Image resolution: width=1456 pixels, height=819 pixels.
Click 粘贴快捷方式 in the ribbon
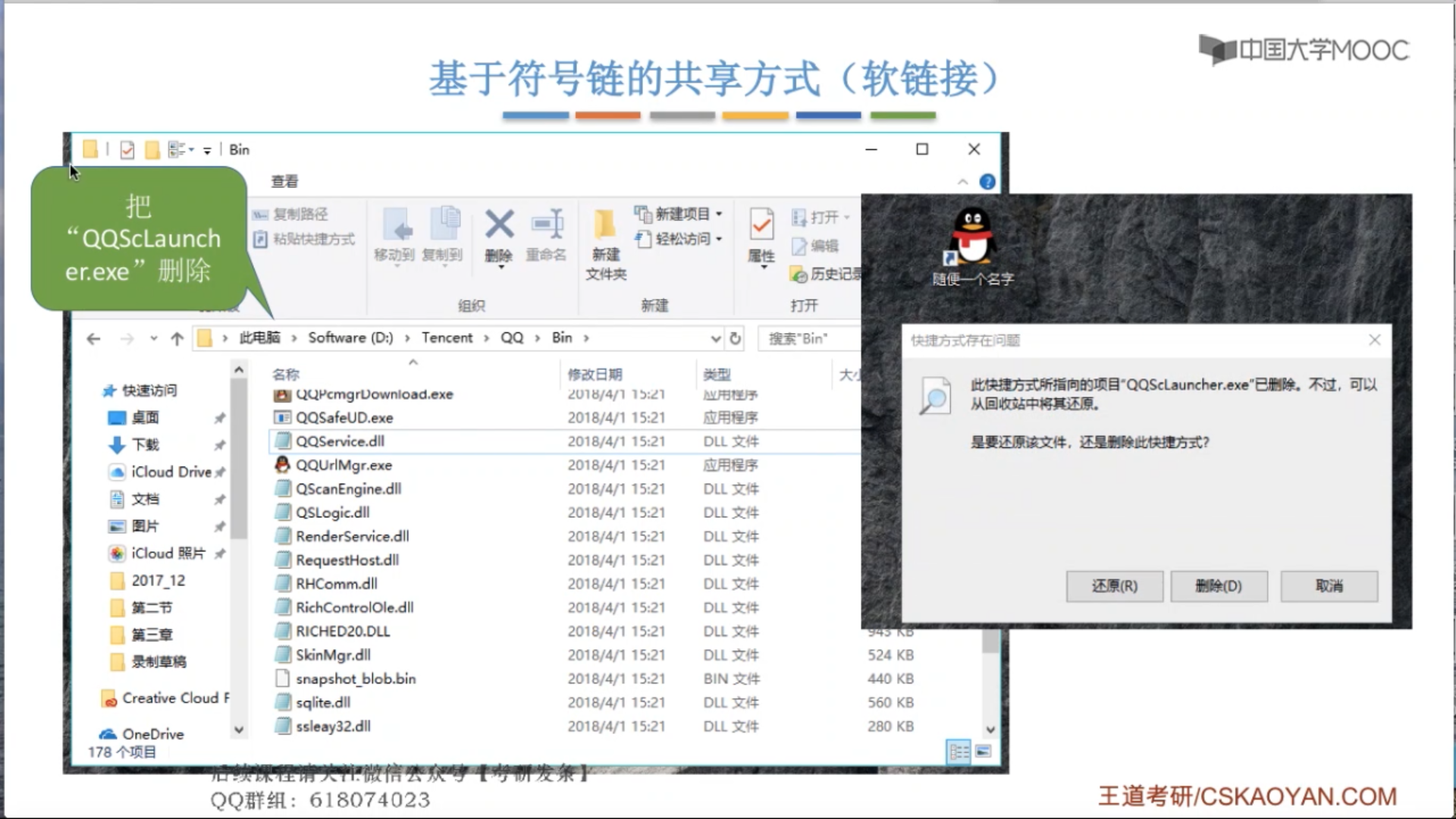[x=304, y=240]
